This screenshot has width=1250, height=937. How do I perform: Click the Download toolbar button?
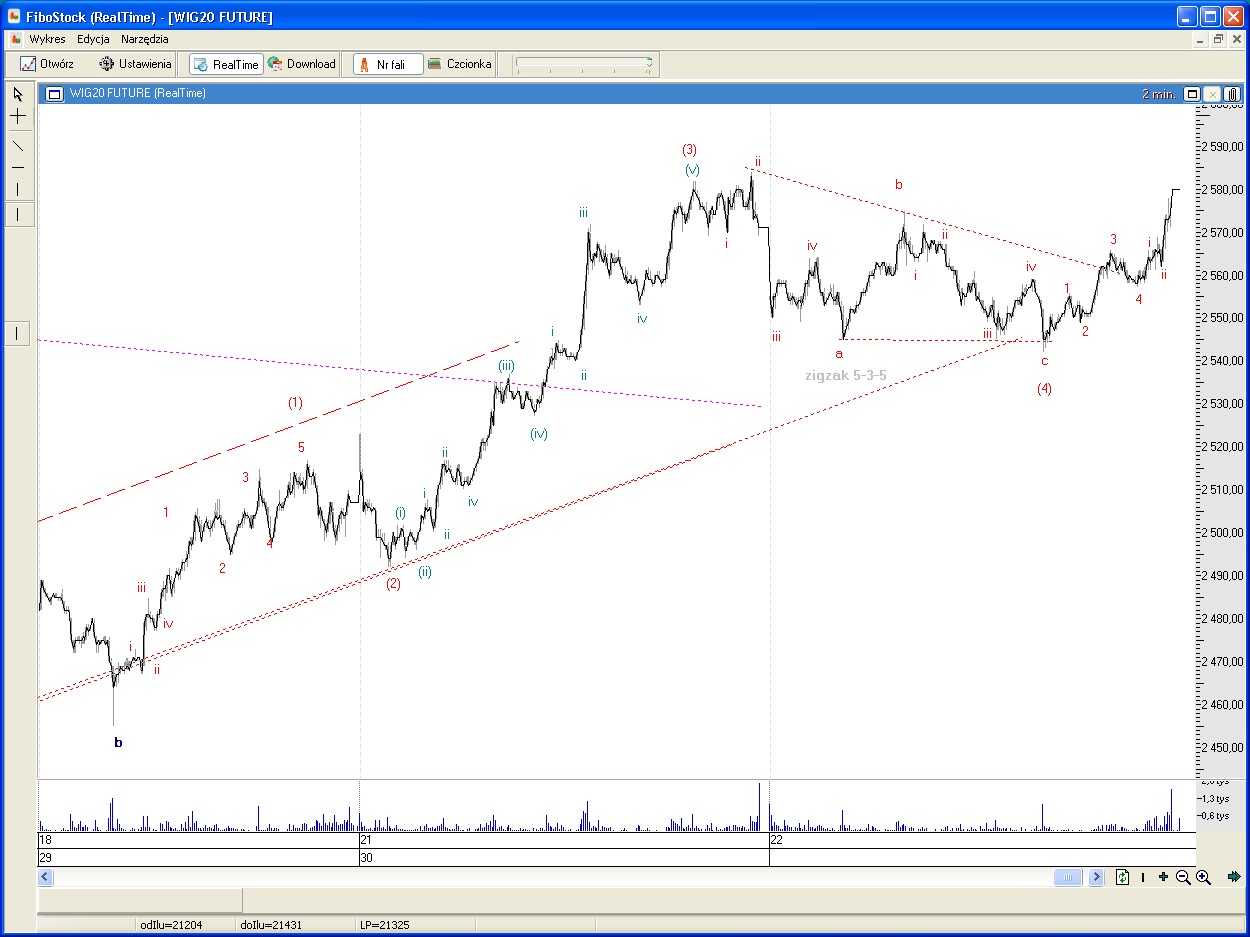tap(302, 64)
